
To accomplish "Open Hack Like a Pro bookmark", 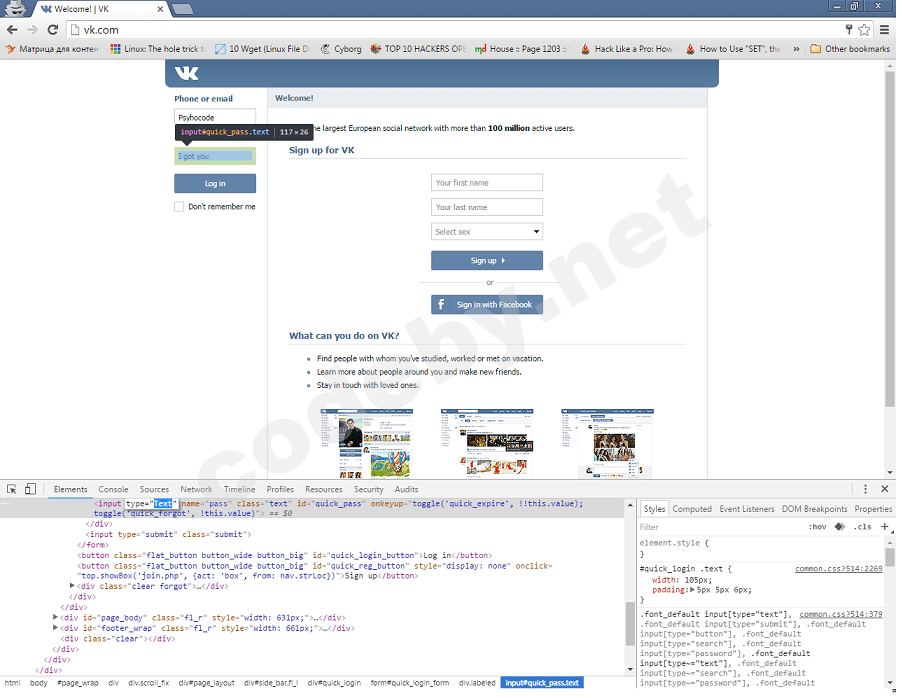I will tap(627, 49).
